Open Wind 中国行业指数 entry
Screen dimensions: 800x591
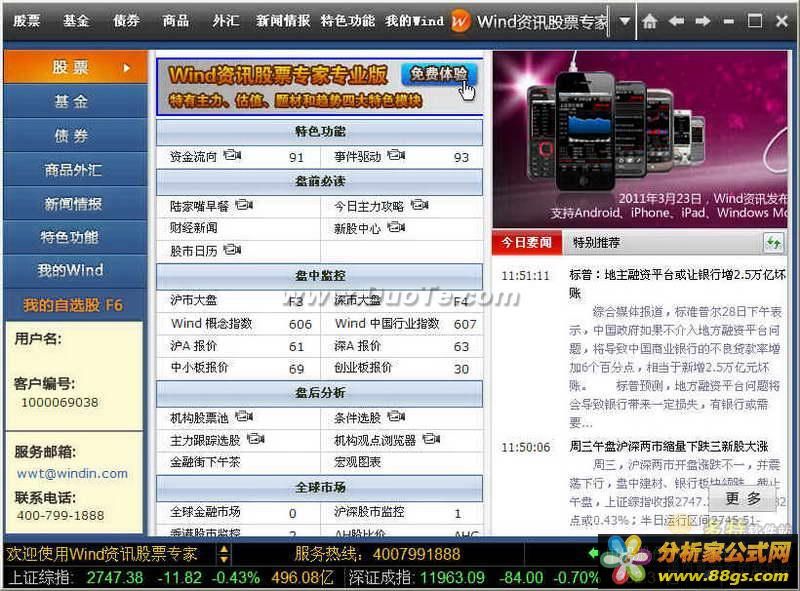click(x=387, y=324)
